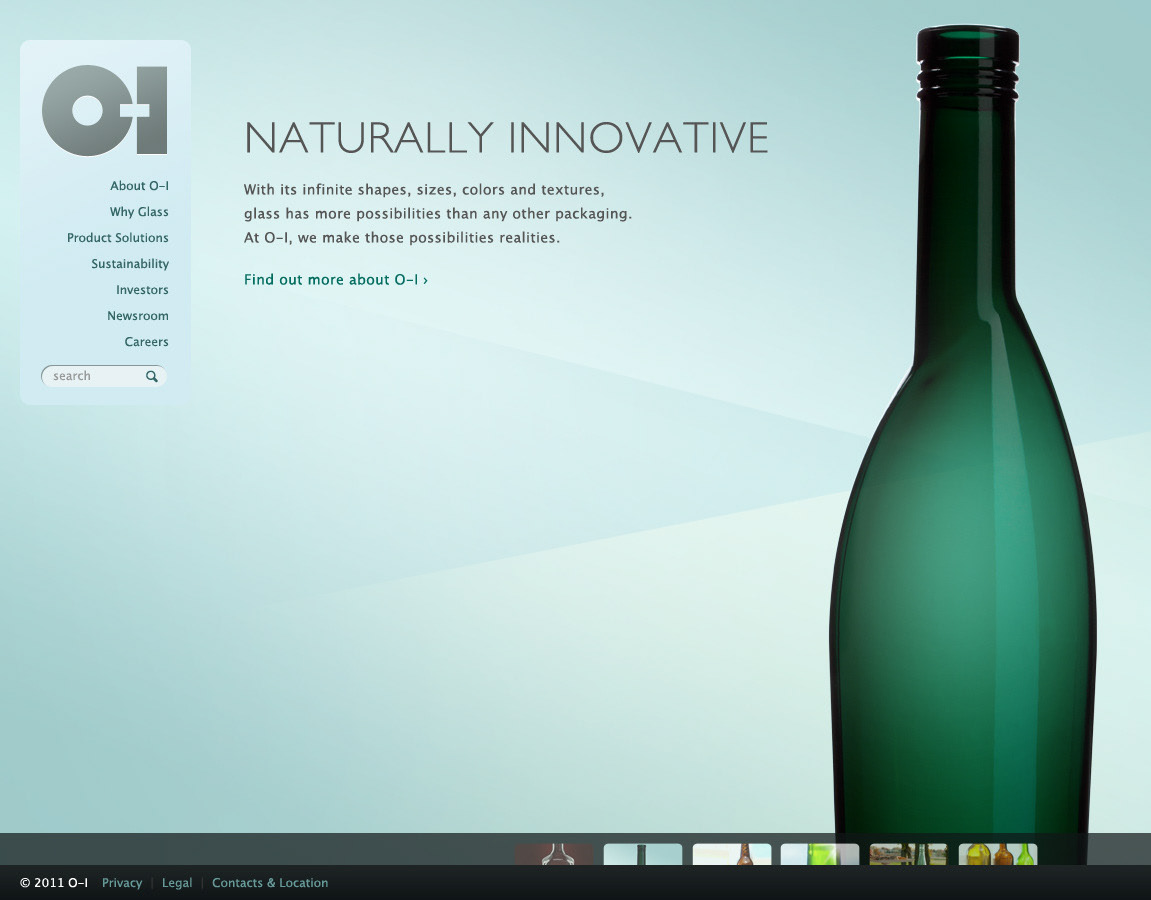Open Contacts & Location link
This screenshot has width=1151, height=900.
tap(270, 882)
